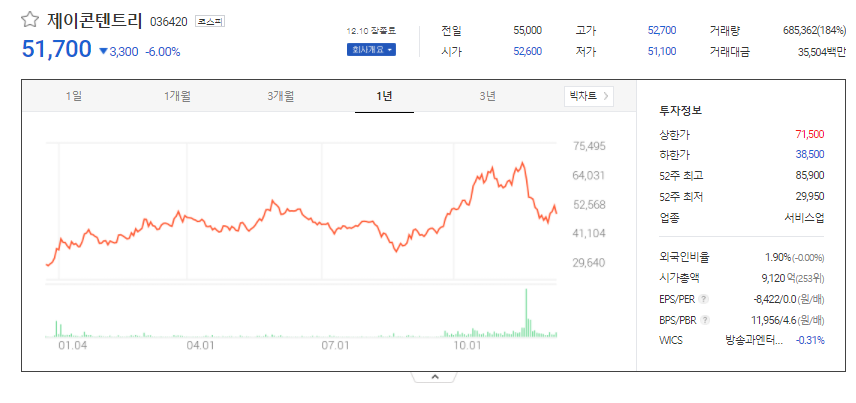Click the 52주 최고 value 85,900

pos(810,175)
